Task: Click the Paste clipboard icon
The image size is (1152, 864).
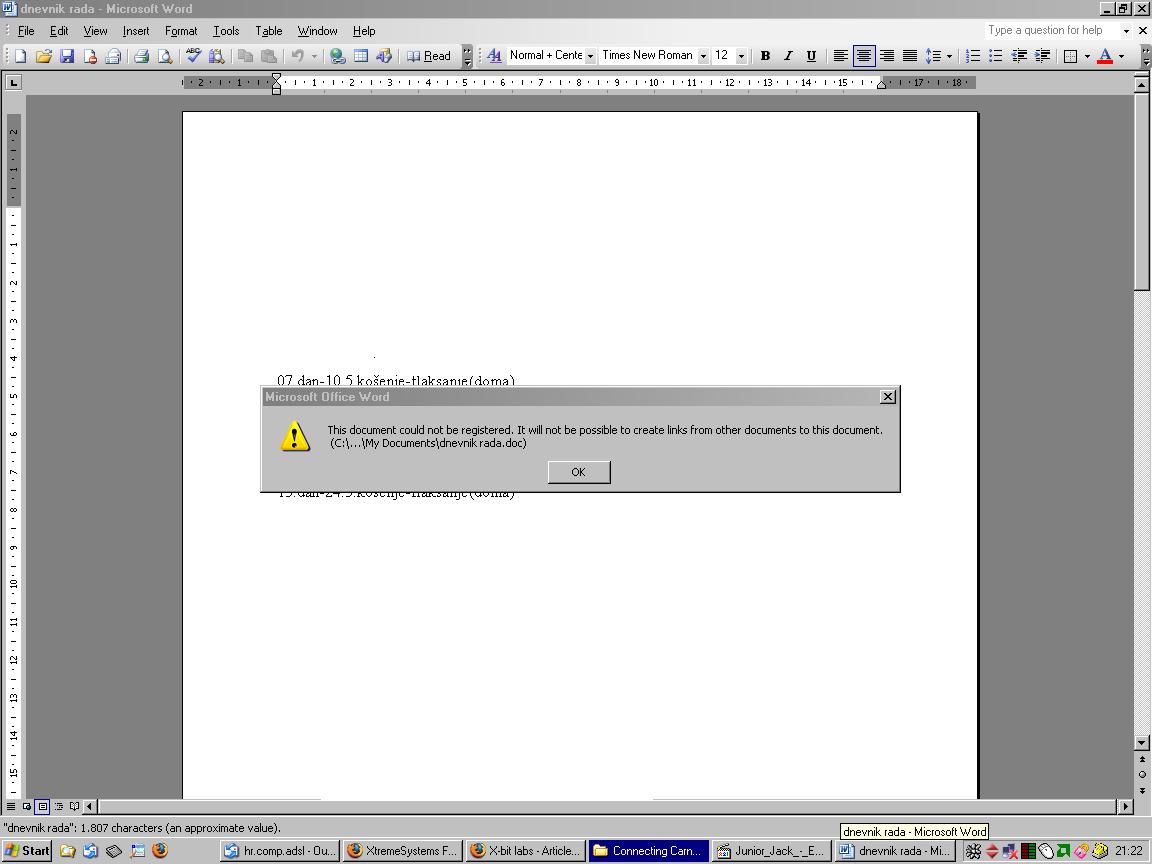Action: 269,56
